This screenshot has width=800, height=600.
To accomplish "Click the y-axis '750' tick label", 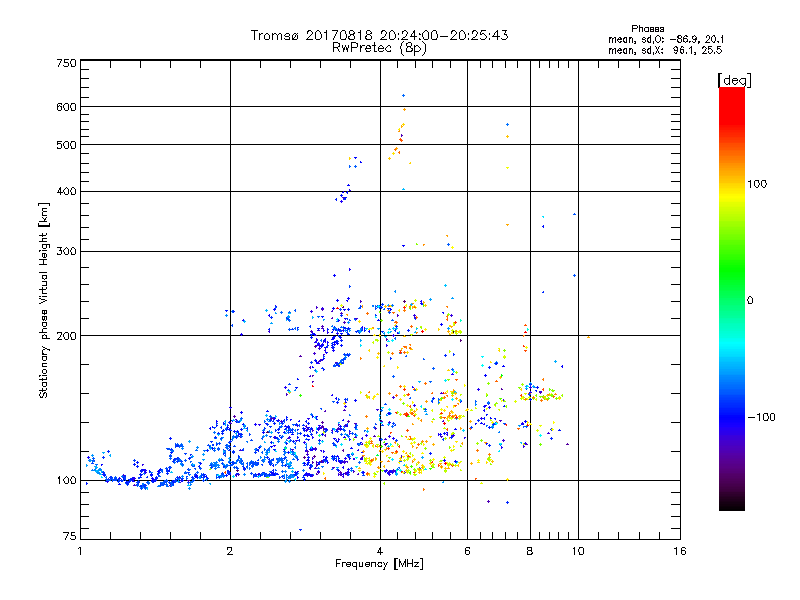I will click(x=66, y=63).
